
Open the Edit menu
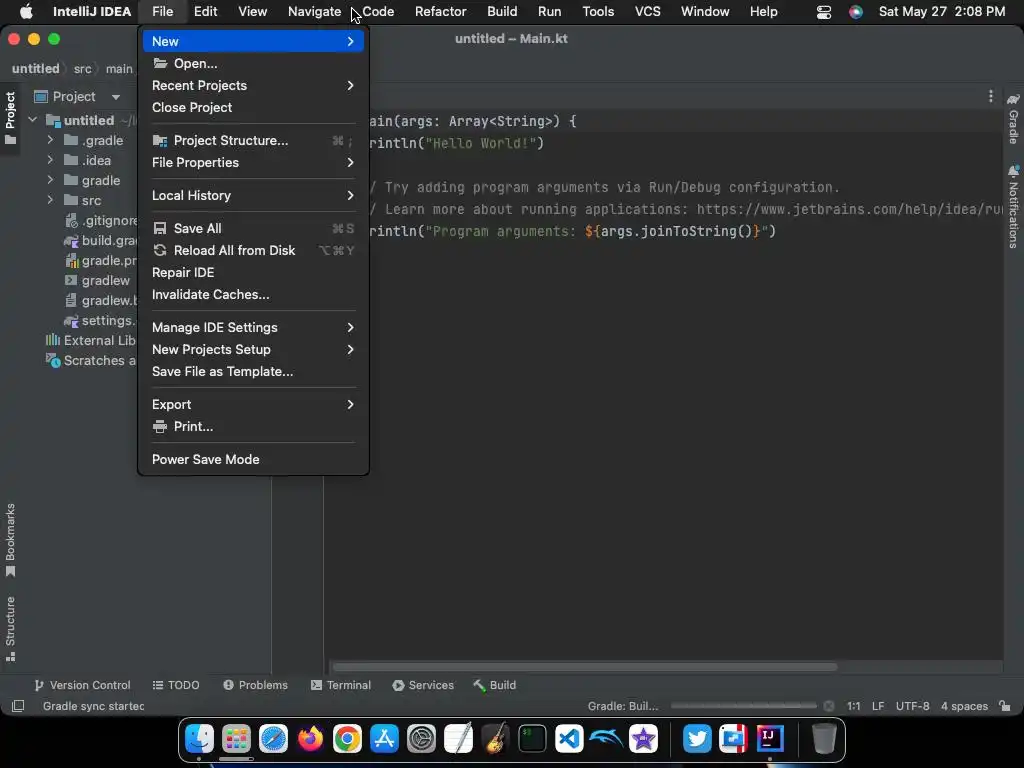[205, 12]
